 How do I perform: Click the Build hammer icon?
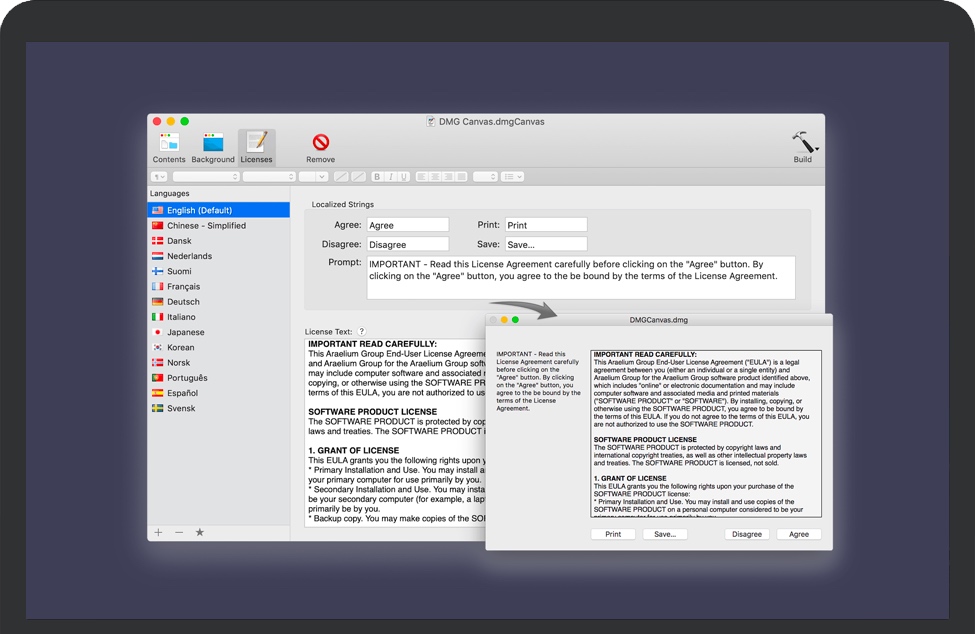(803, 145)
